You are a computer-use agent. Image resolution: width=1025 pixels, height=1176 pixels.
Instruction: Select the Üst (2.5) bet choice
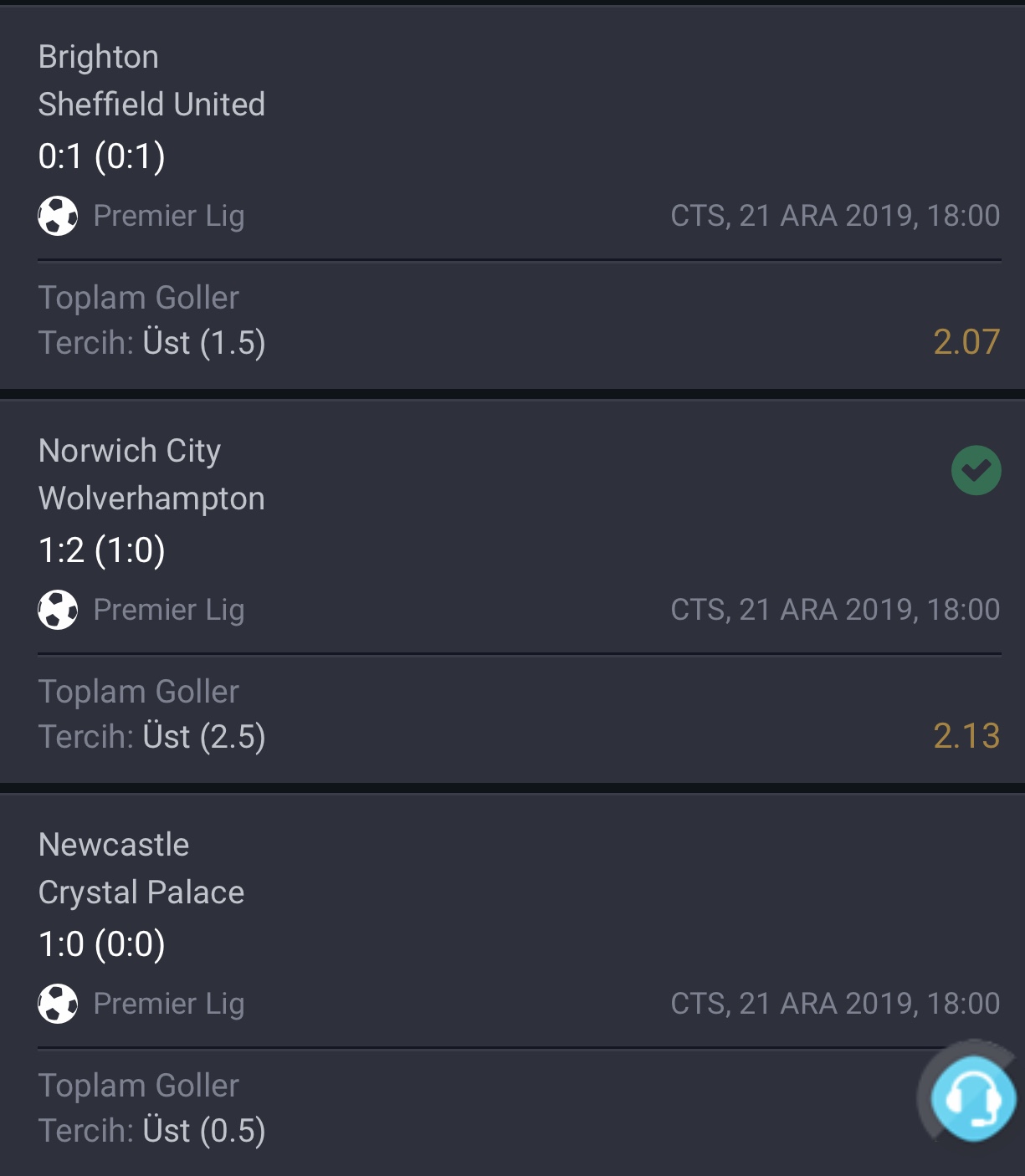coord(204,737)
